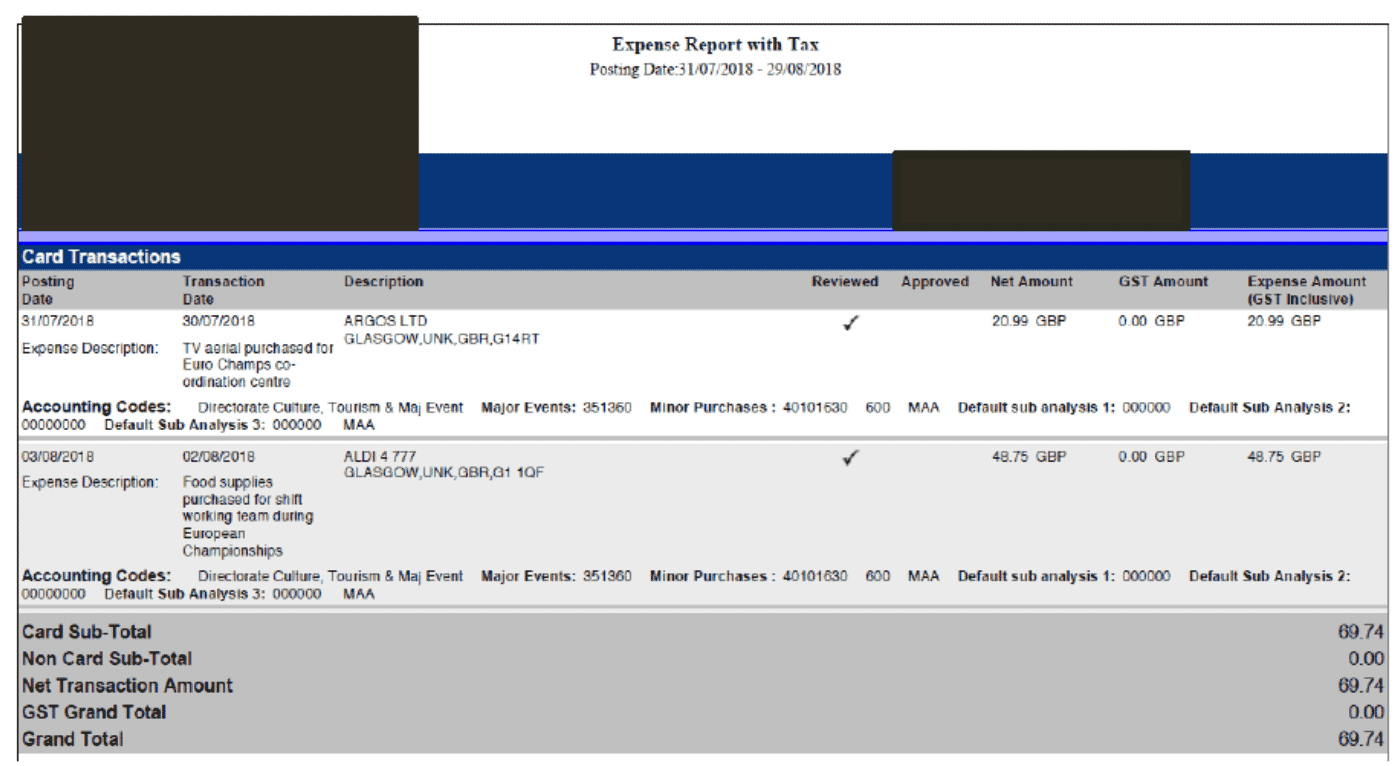Click the 'Card Transactions' section header
The height and width of the screenshot is (766, 1400).
click(x=101, y=257)
